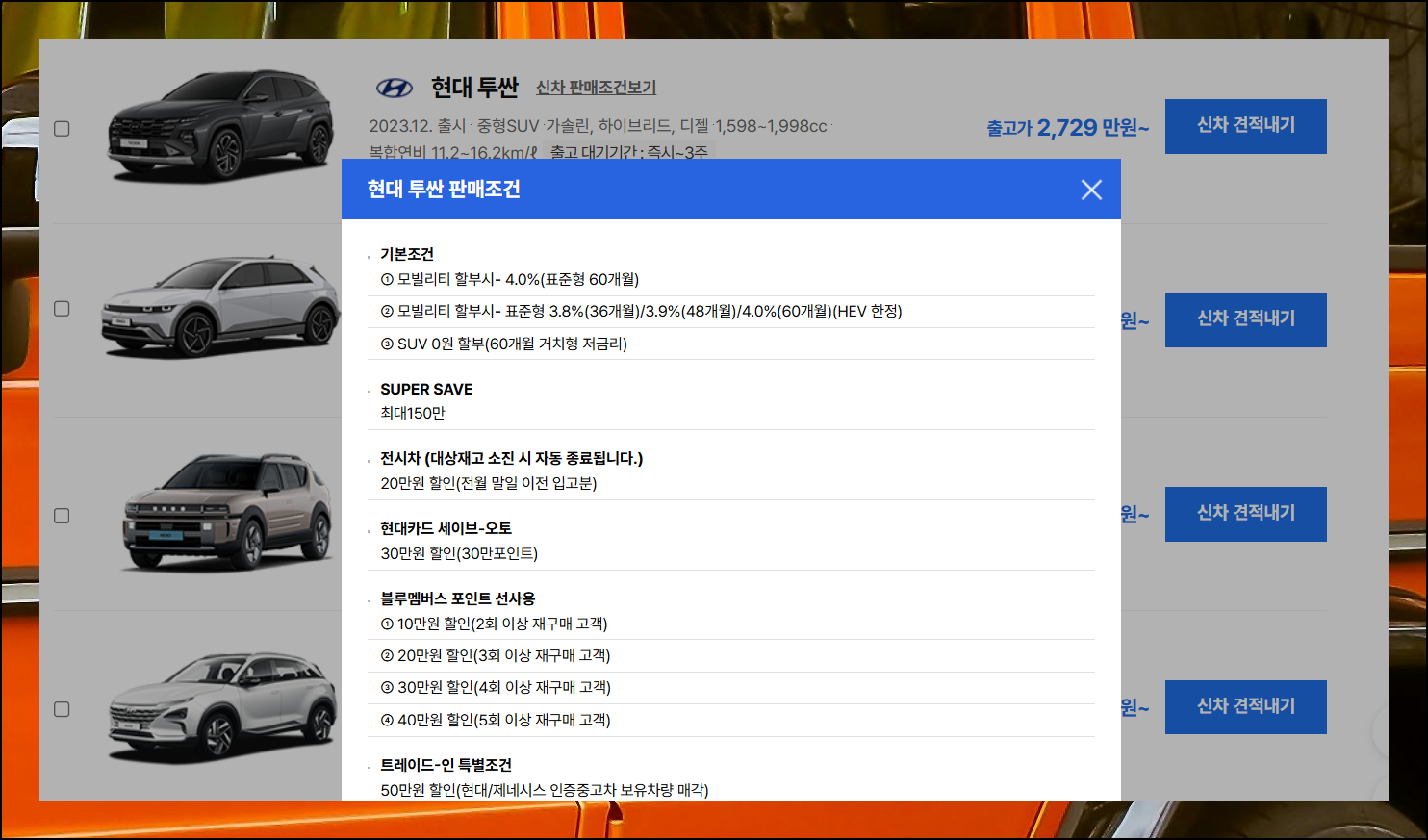Viewport: 1428px width, 840px height.
Task: Select 10만원 할인(2회 이상 재구매 고객)
Action: (x=495, y=624)
